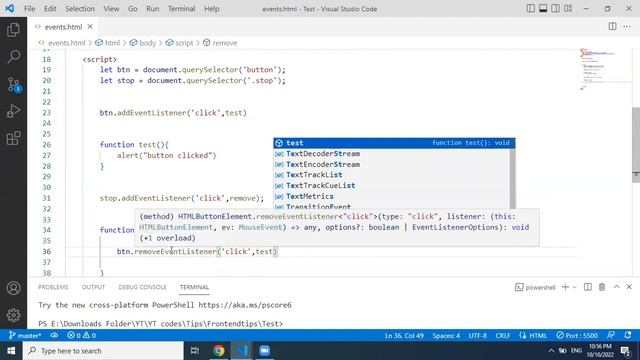Synchronize changes cloud icon
The image size is (640, 360).
tap(54, 336)
